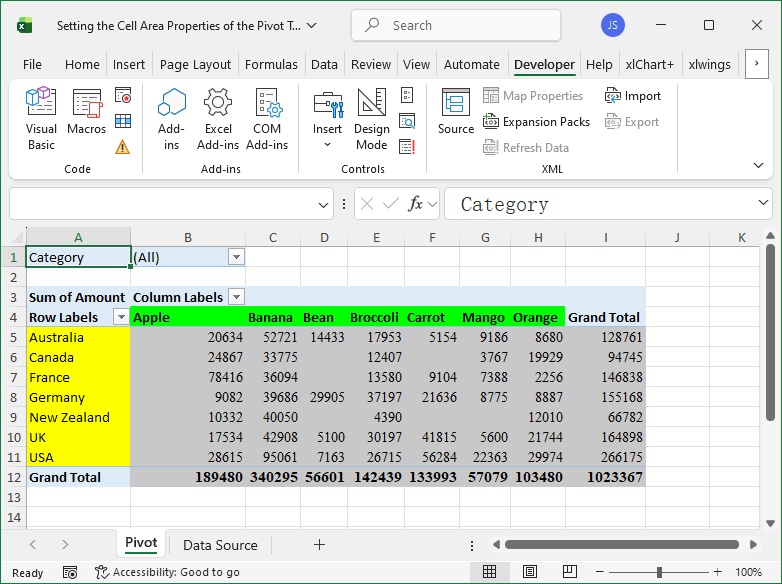Select the Apple column label cell
Image resolution: width=782 pixels, height=584 pixels.
188,317
